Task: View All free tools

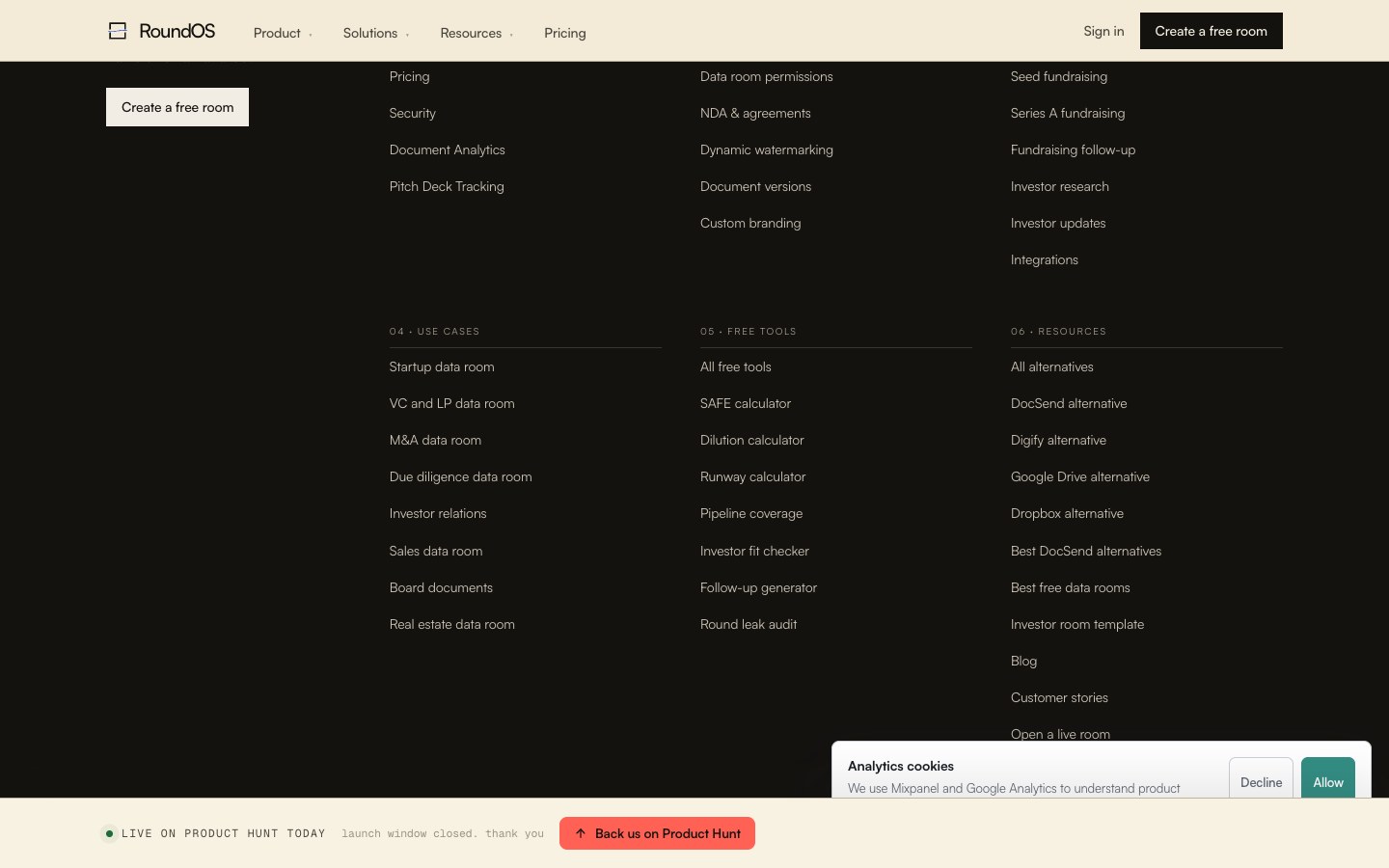Action: coord(736,366)
